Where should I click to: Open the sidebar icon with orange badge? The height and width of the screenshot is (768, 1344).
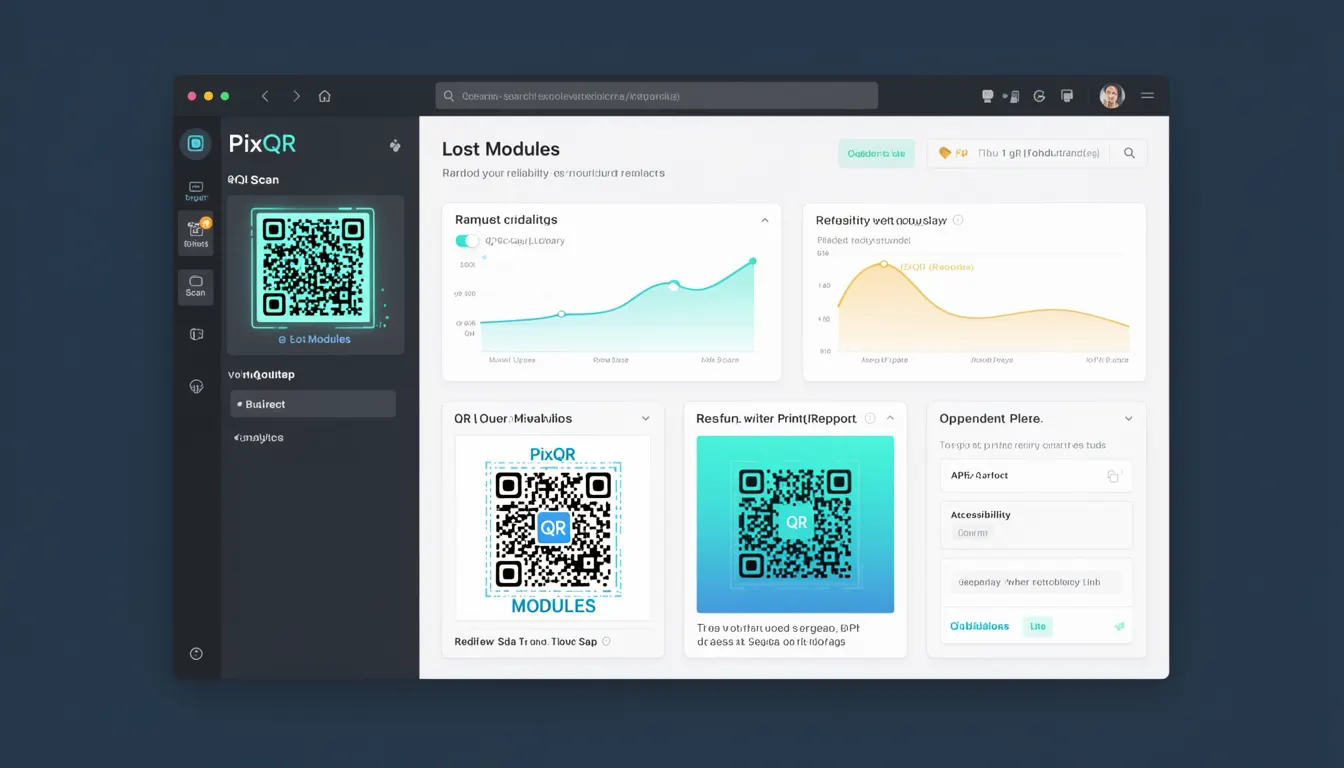coord(196,233)
